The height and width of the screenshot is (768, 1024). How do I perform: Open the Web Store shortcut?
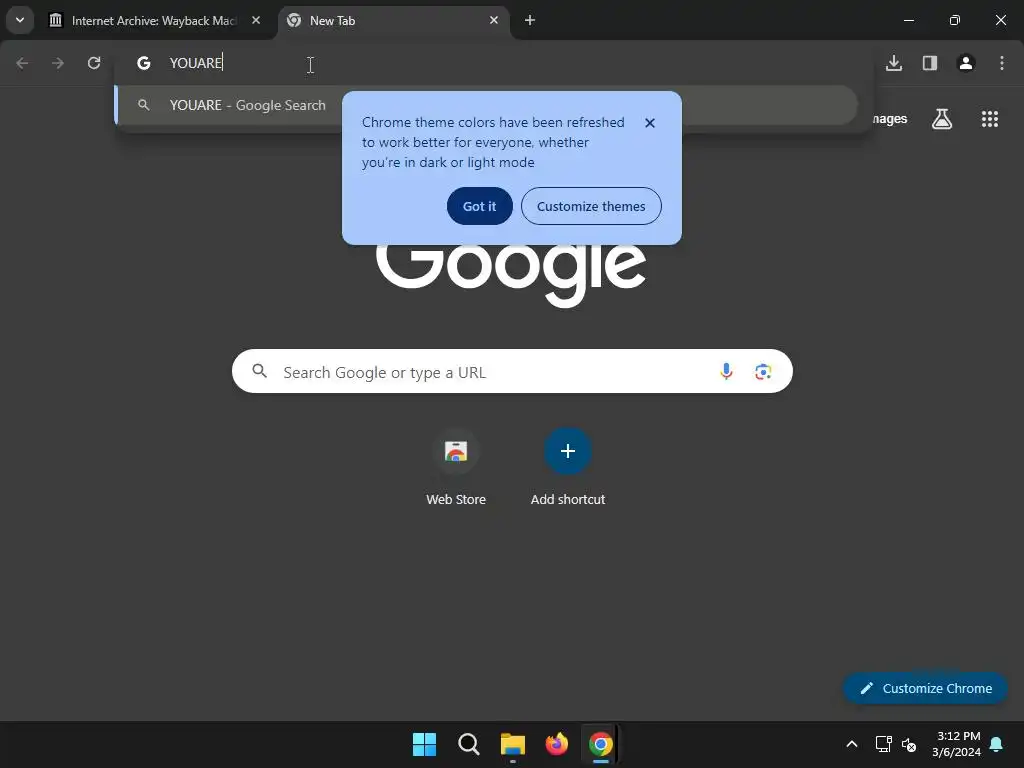click(456, 467)
